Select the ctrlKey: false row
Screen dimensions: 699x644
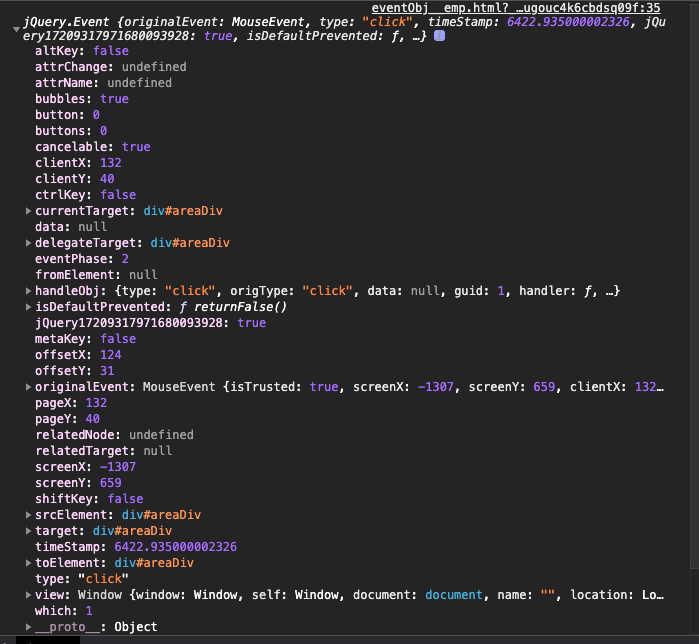[86, 195]
